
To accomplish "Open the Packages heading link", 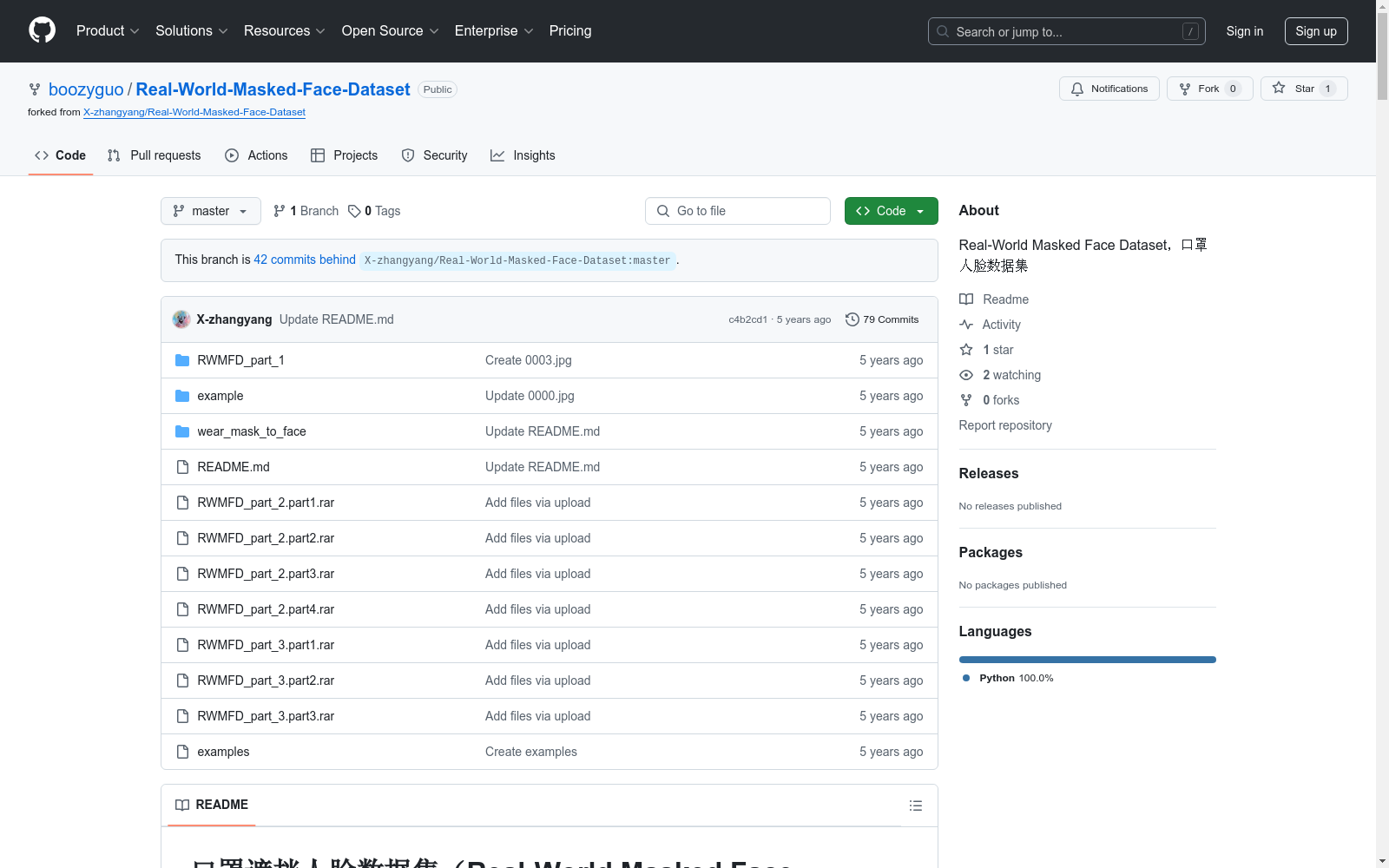I will pyautogui.click(x=991, y=552).
